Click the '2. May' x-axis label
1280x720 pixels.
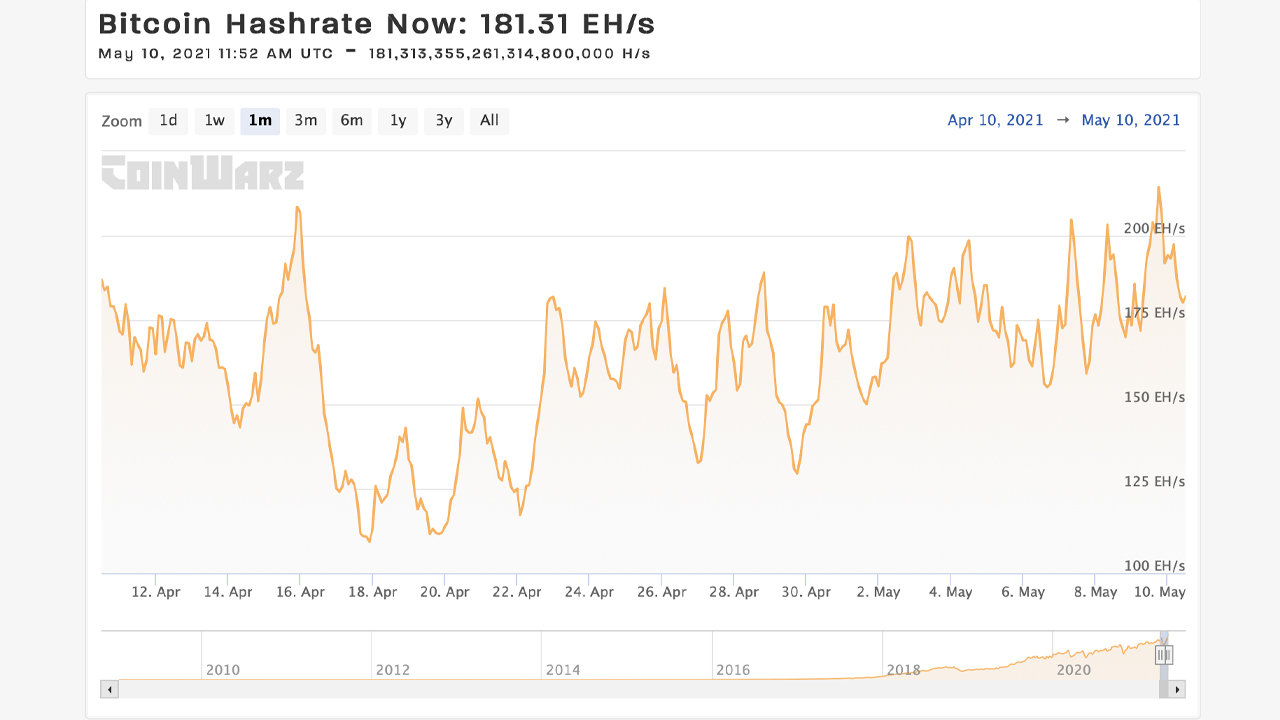click(x=877, y=592)
